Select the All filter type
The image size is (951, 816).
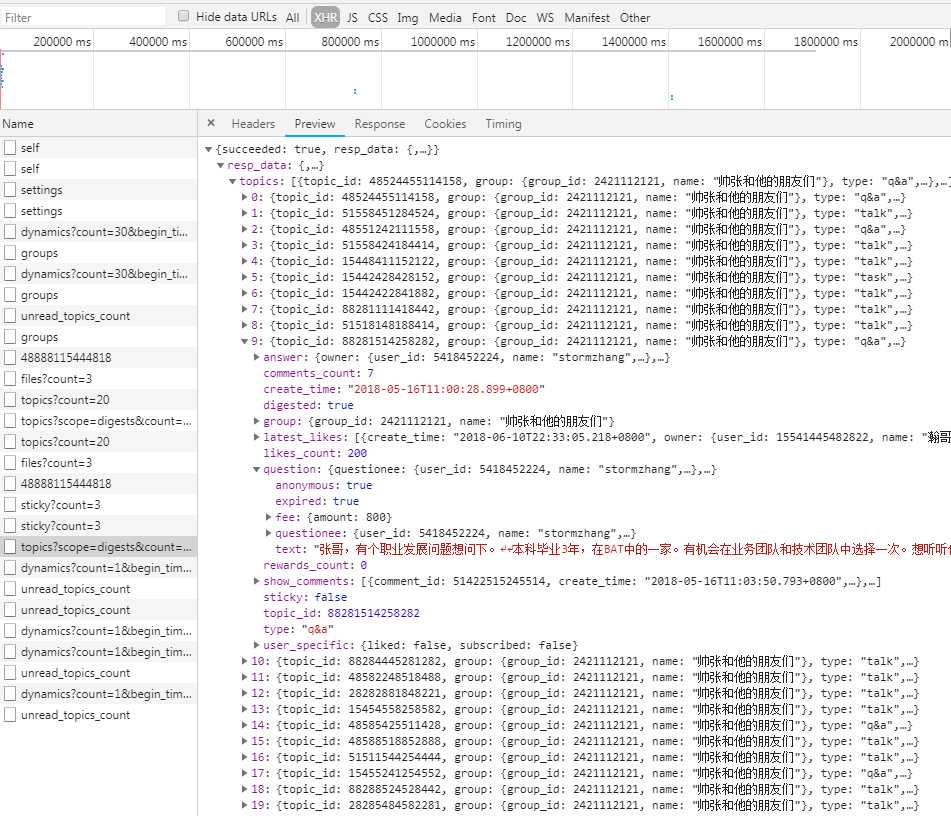click(x=292, y=18)
